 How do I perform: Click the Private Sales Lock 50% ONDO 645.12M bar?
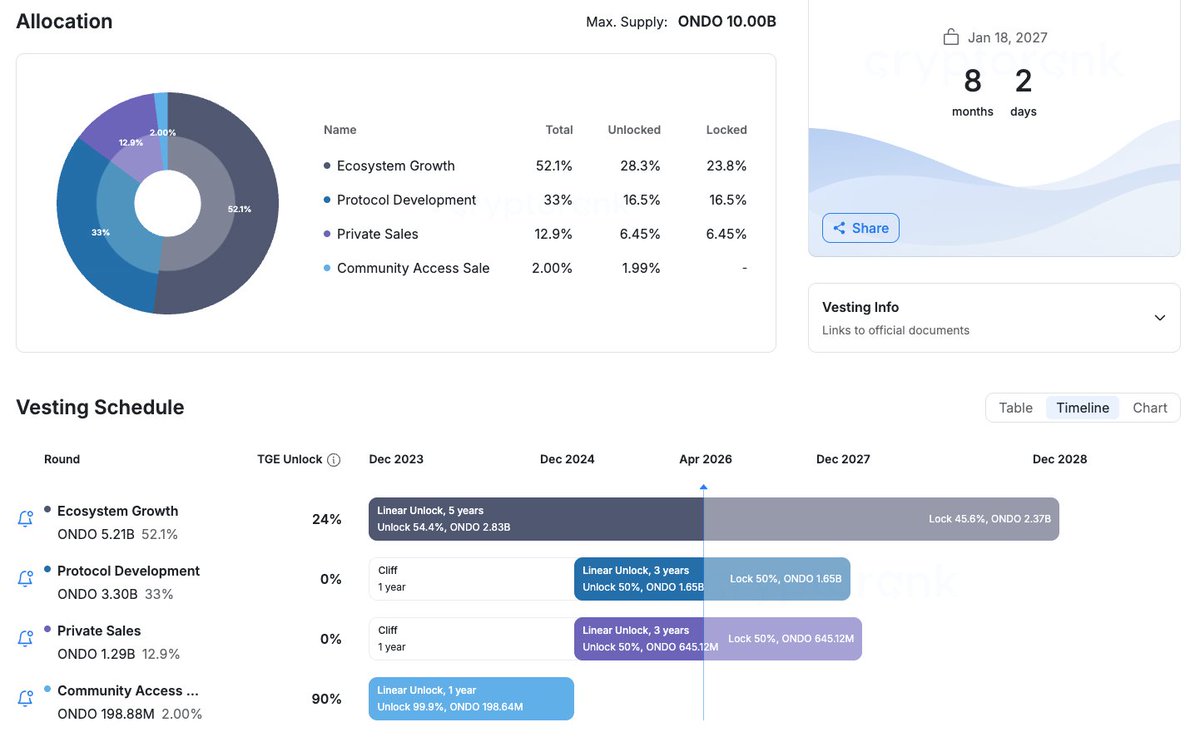coord(783,639)
